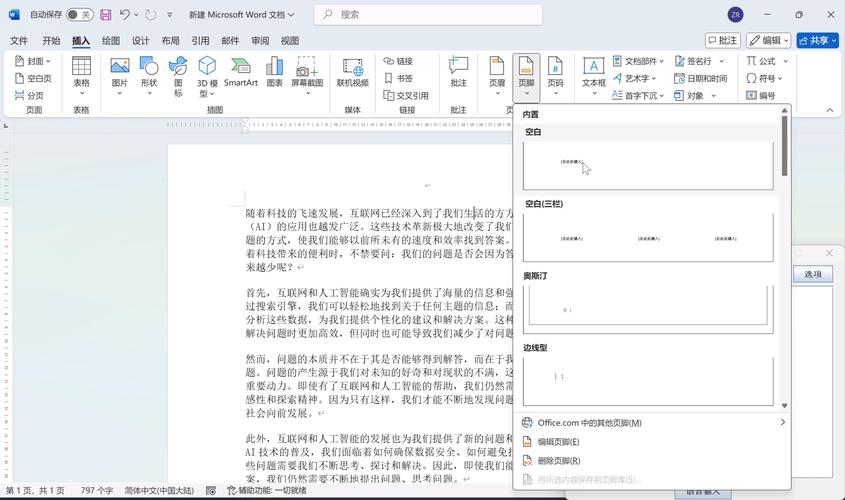Switch to the 引用 ribbon tab
Screen dimensions: 845x500
coord(200,40)
